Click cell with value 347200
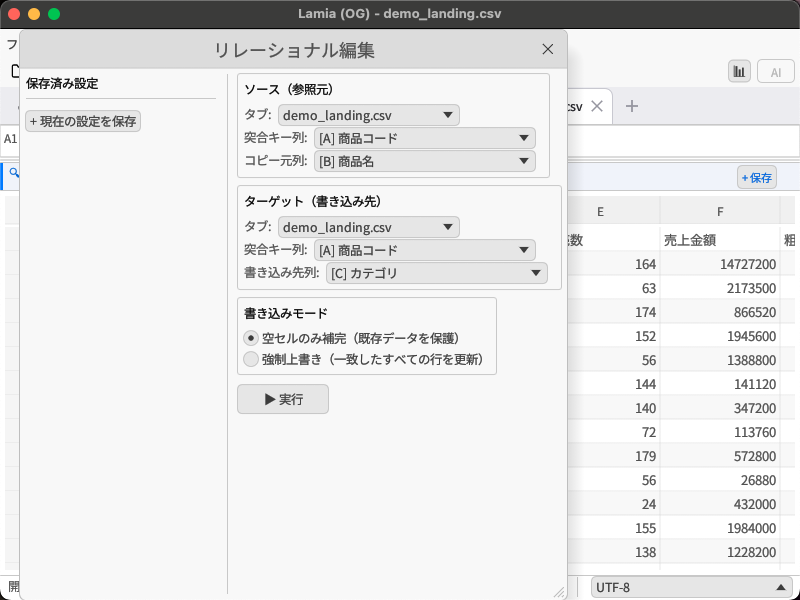Viewport: 800px width, 600px height. coord(720,408)
